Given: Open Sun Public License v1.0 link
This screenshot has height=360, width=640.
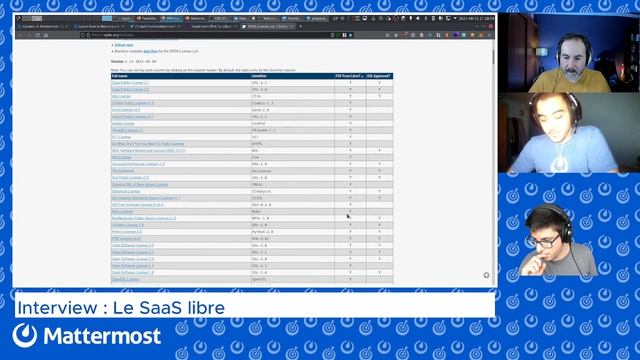Looking at the screenshot, I should [130, 178].
